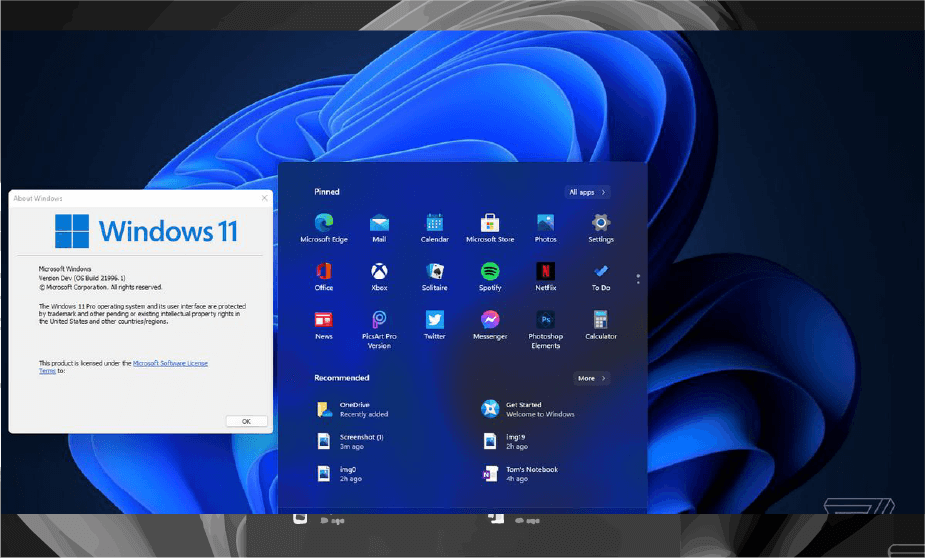Open Microsoft Store
This screenshot has height=558, width=925.
coord(490,228)
